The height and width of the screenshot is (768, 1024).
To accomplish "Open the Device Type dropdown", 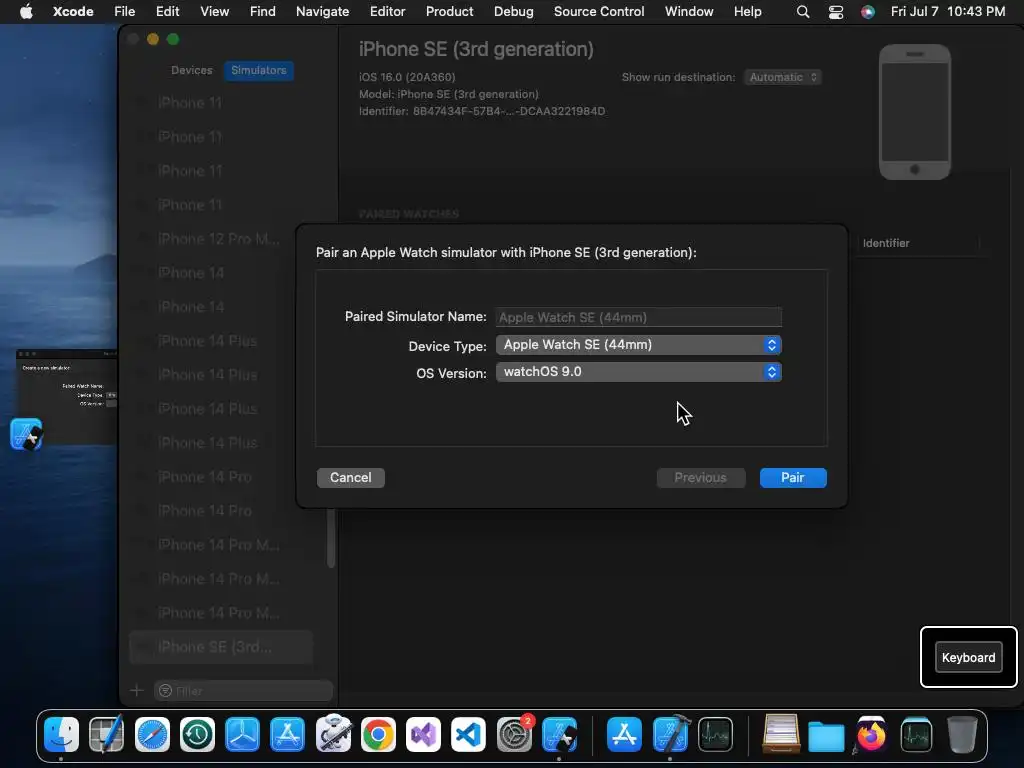I will [639, 345].
